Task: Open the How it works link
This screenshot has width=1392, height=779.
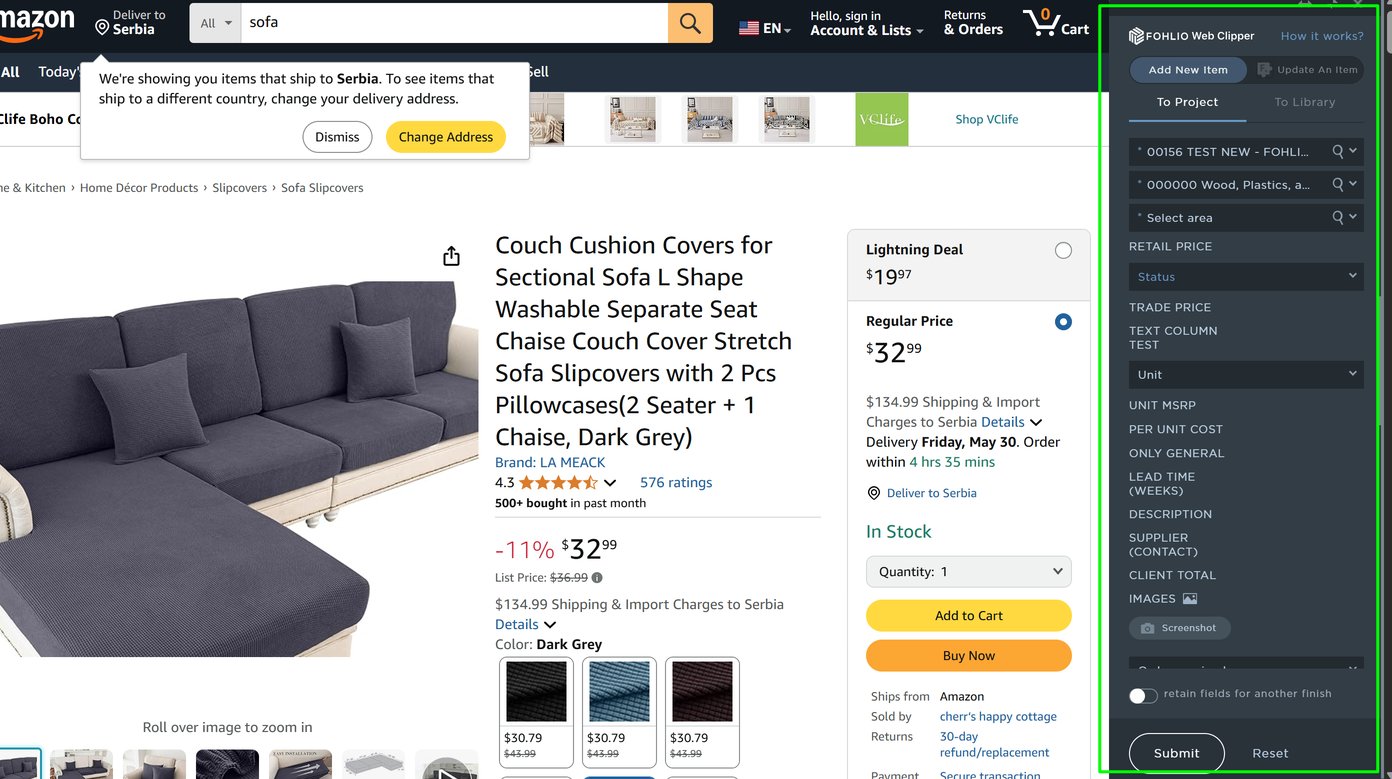Action: [x=1321, y=36]
